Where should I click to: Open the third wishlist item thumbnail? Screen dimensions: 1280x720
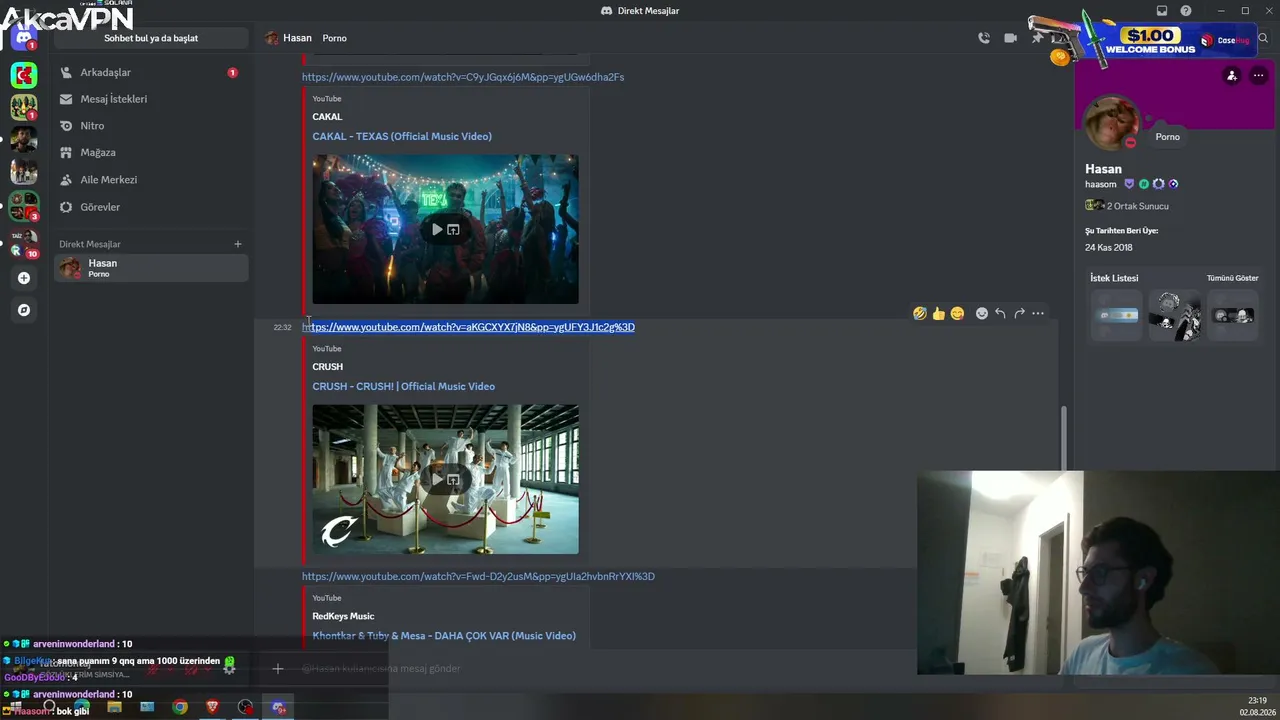pyautogui.click(x=1233, y=316)
